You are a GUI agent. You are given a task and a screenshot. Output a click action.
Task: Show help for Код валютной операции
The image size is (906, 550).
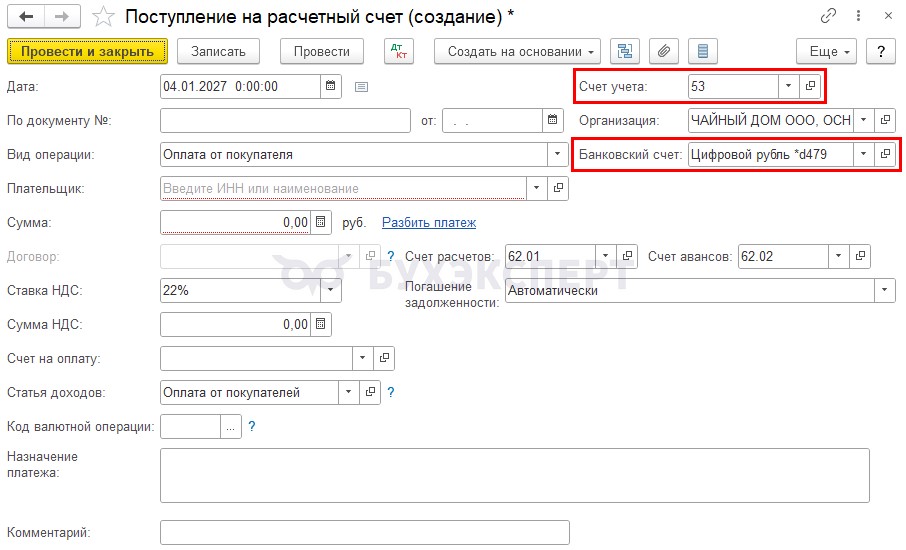[x=251, y=426]
